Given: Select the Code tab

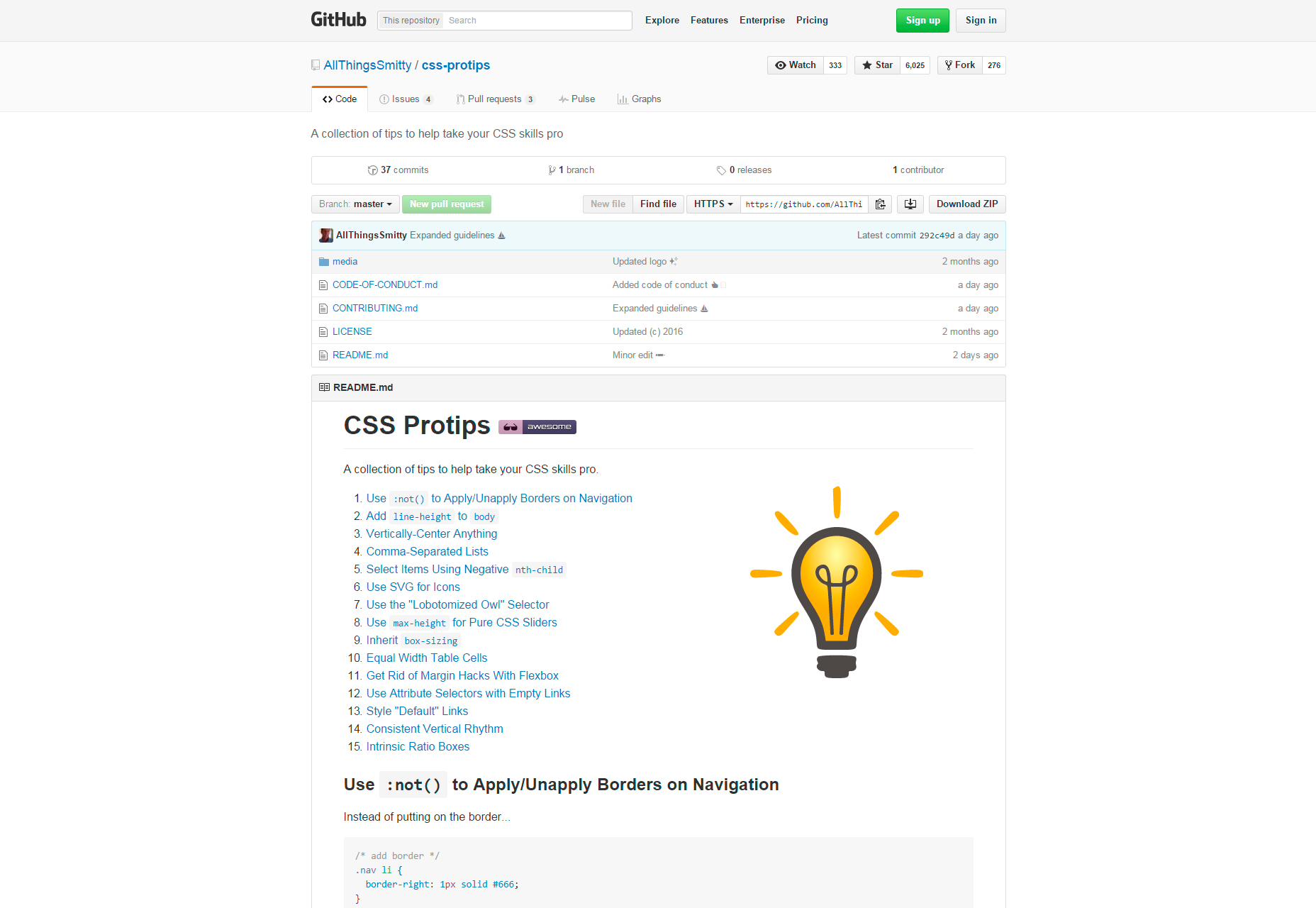Looking at the screenshot, I should (339, 99).
